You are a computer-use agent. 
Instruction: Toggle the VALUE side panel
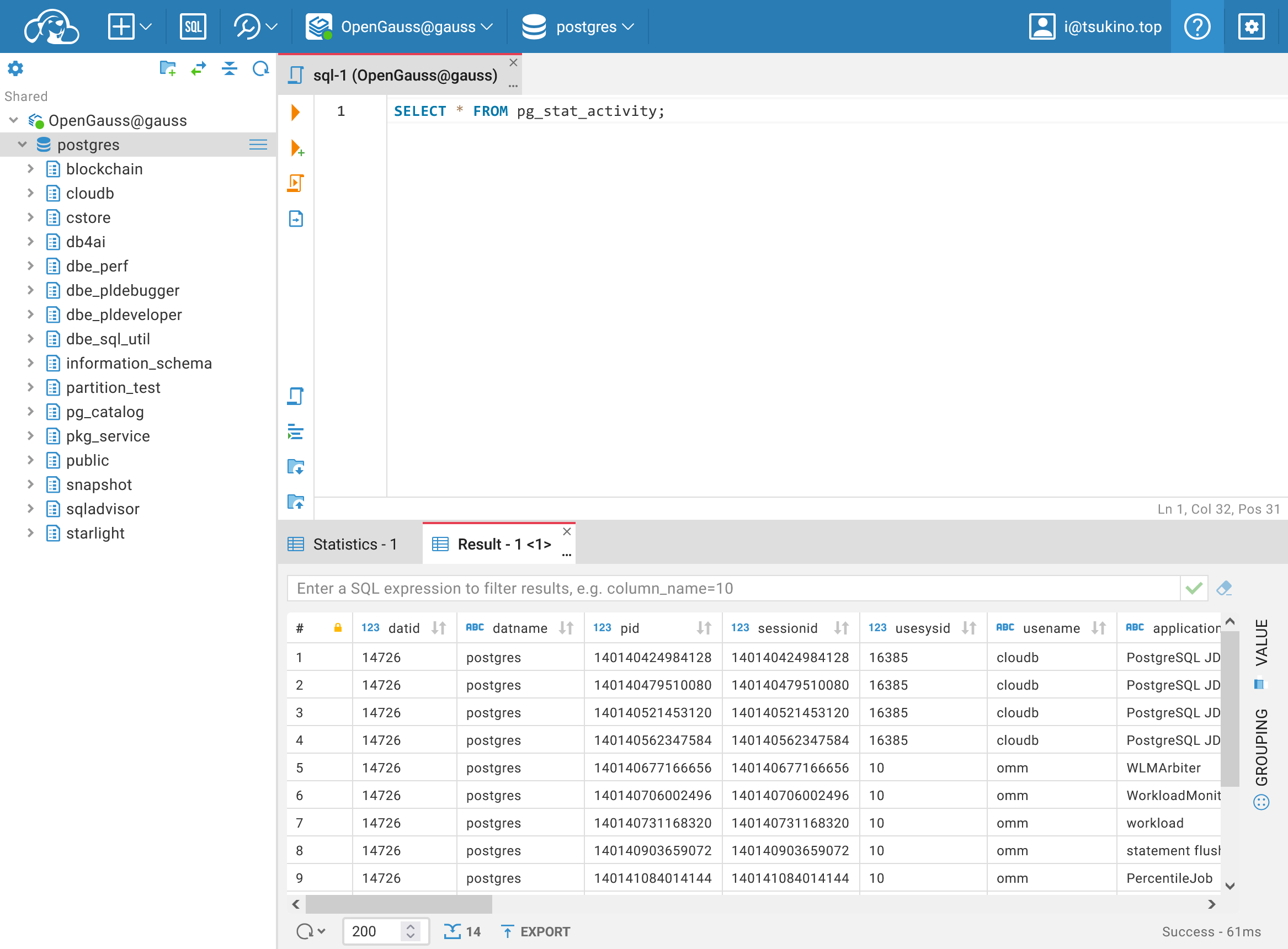(1261, 643)
